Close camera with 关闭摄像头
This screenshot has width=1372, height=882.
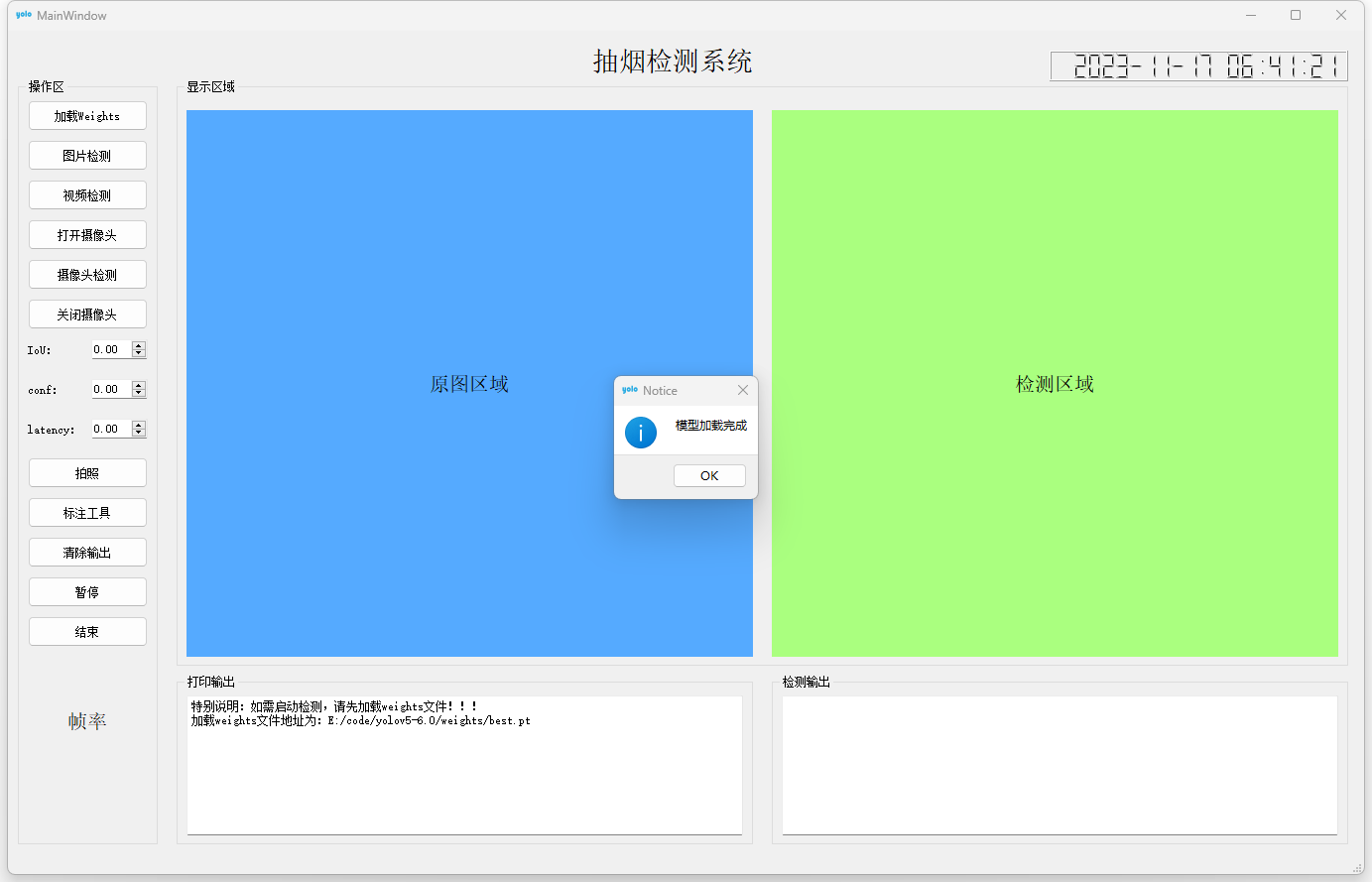tap(87, 315)
